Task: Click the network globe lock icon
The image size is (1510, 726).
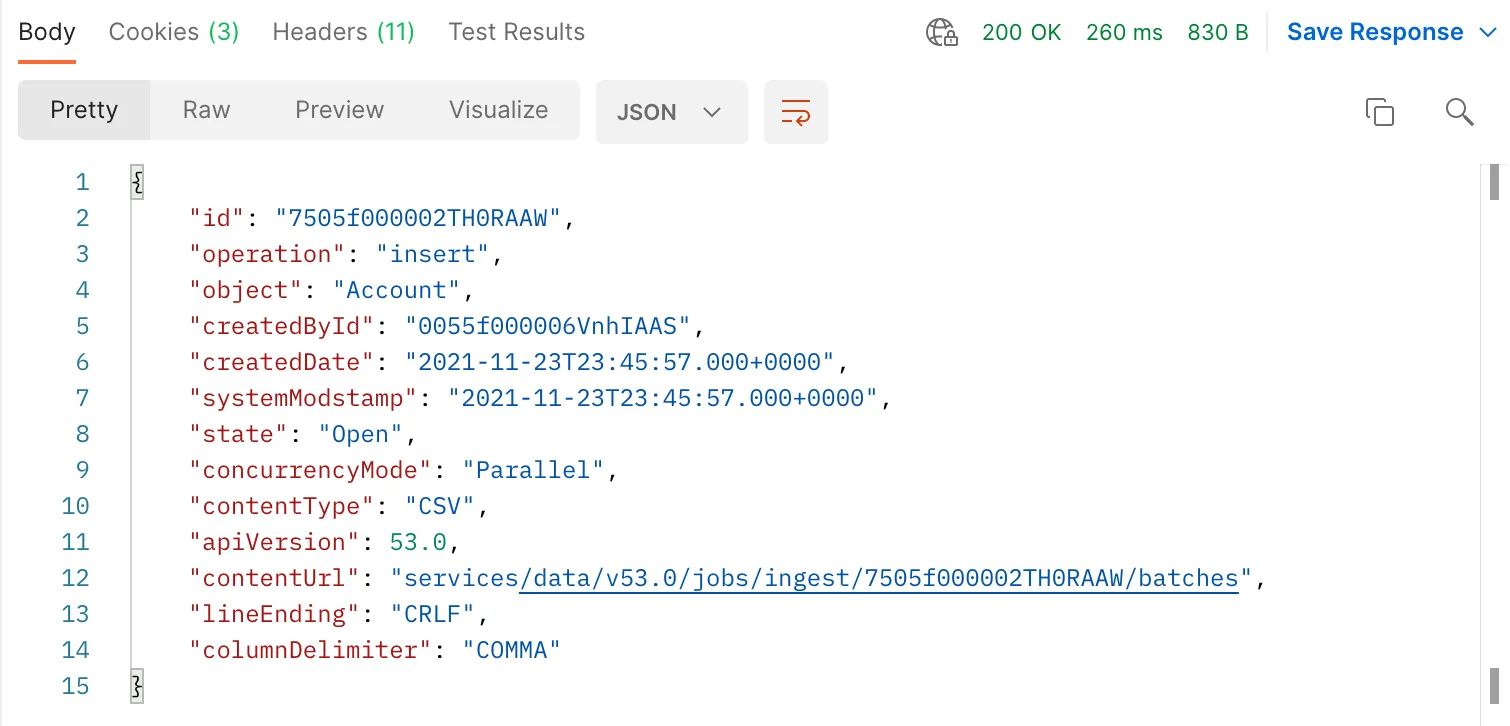Action: (x=942, y=33)
